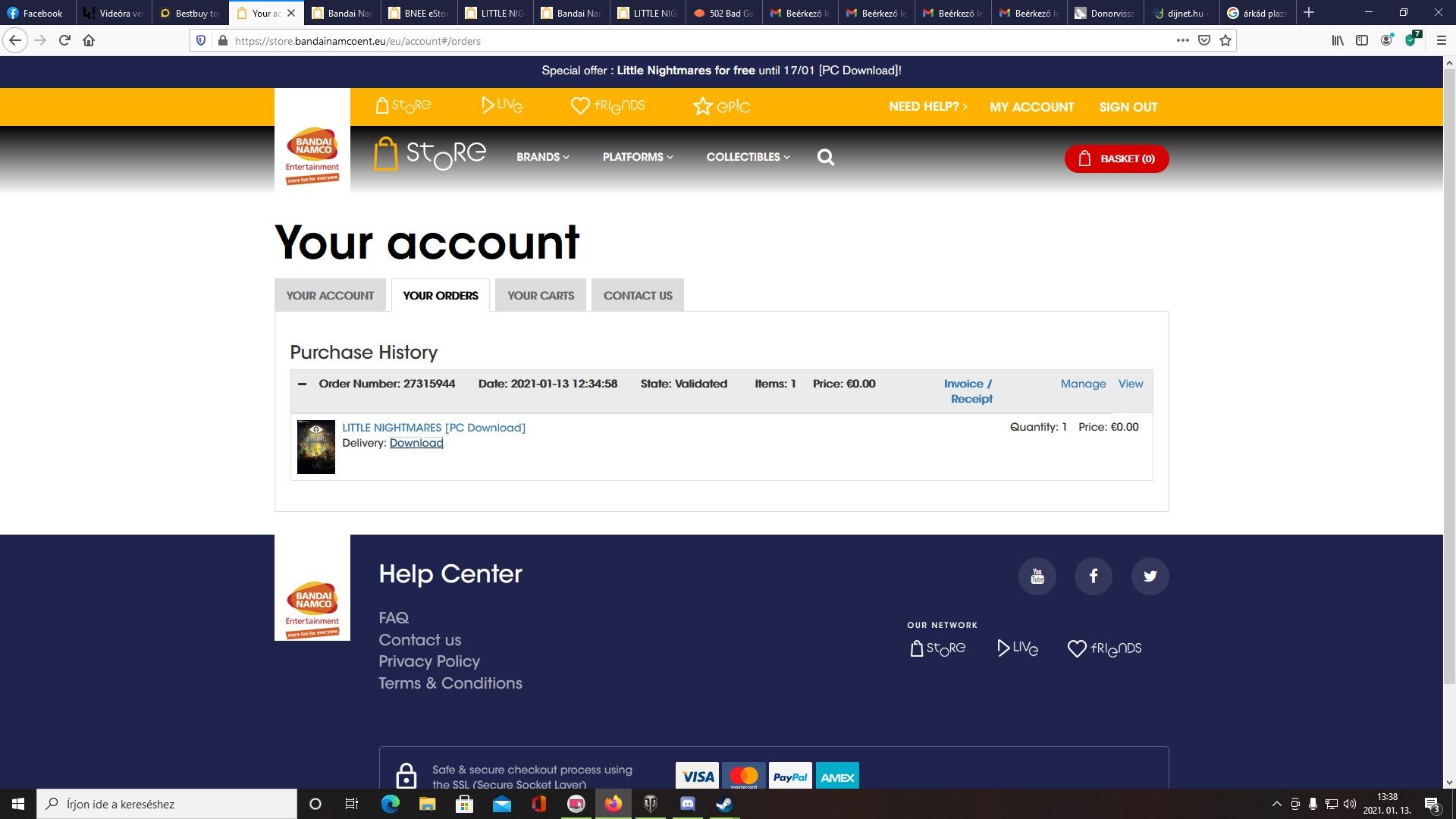Viewport: 1456px width, 819px height.
Task: Expand the Platforms dropdown menu
Action: [x=638, y=157]
